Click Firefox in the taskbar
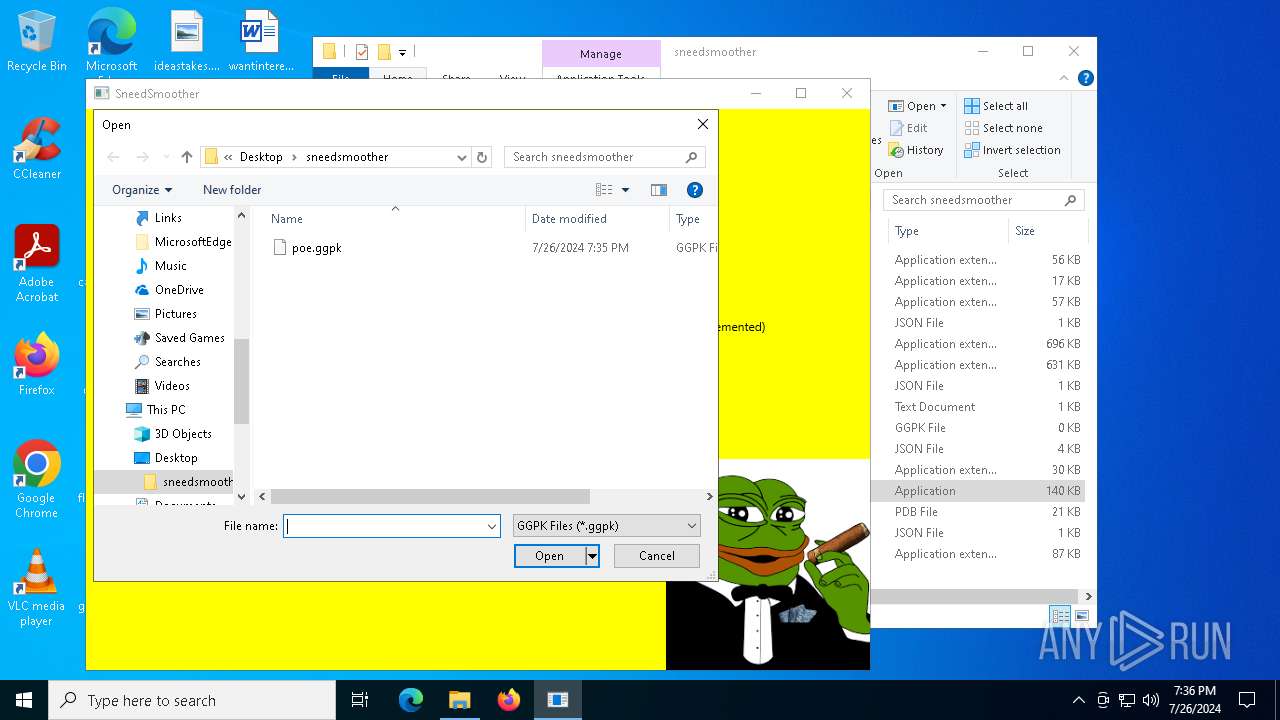Viewport: 1280px width, 720px height. pos(509,700)
